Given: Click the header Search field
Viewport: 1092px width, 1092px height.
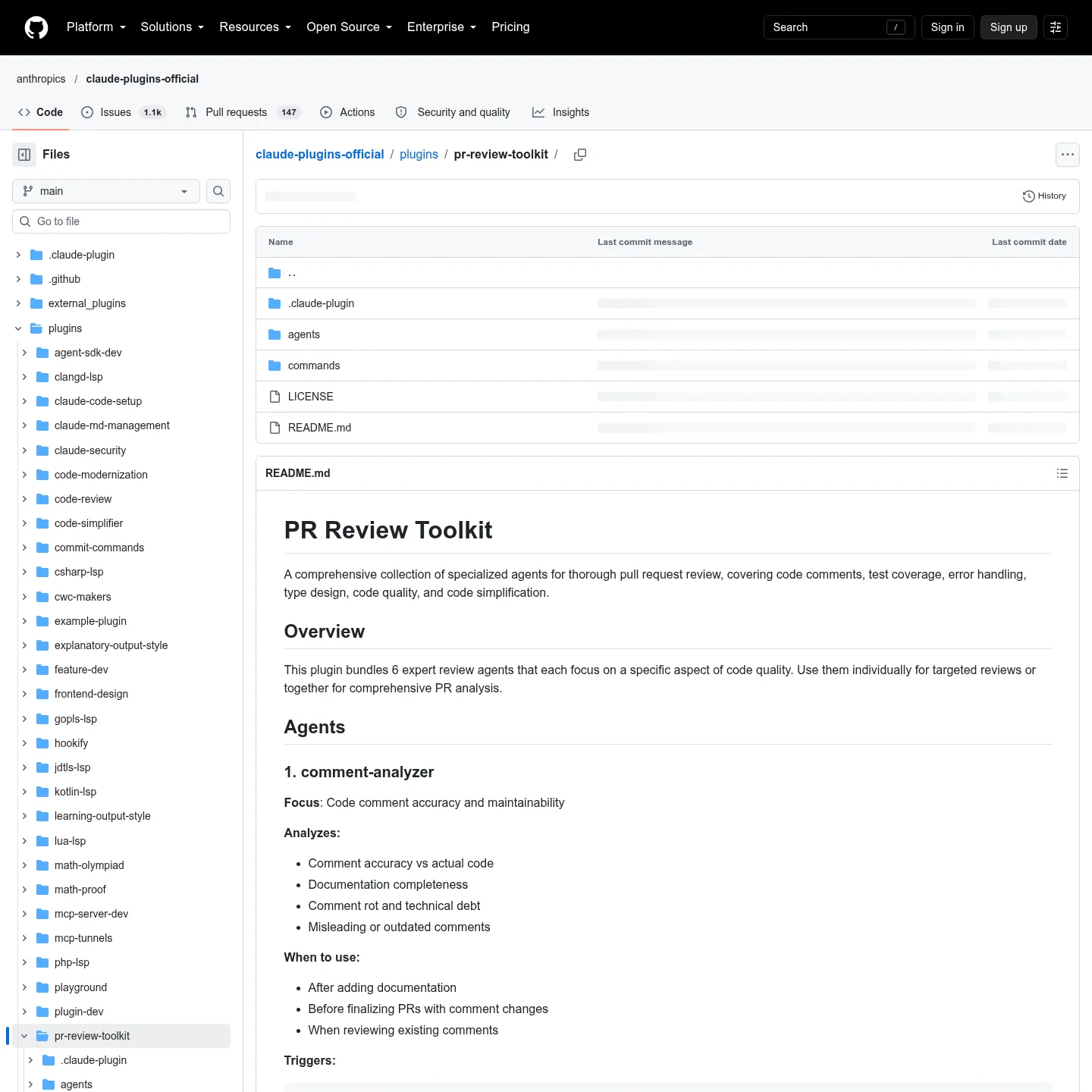Looking at the screenshot, I should (x=839, y=27).
